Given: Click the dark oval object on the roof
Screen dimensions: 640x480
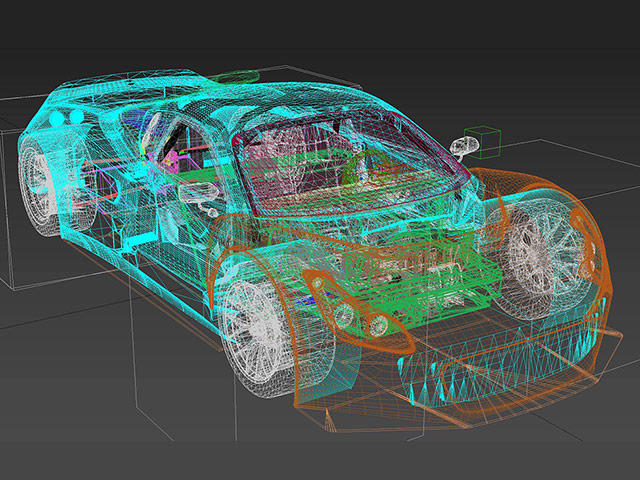Looking at the screenshot, I should [x=236, y=76].
